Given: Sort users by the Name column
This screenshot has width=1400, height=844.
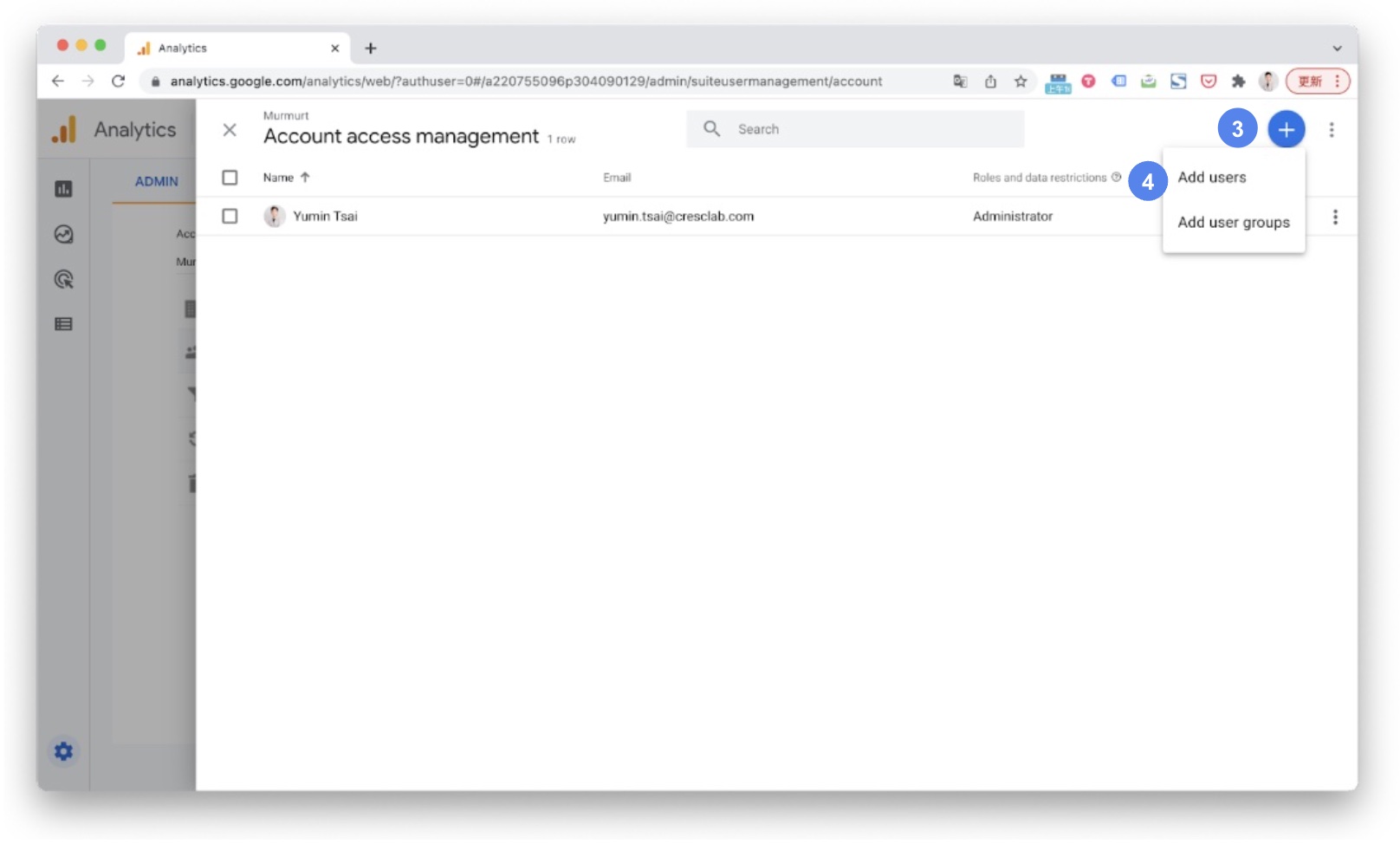Looking at the screenshot, I should 279,178.
